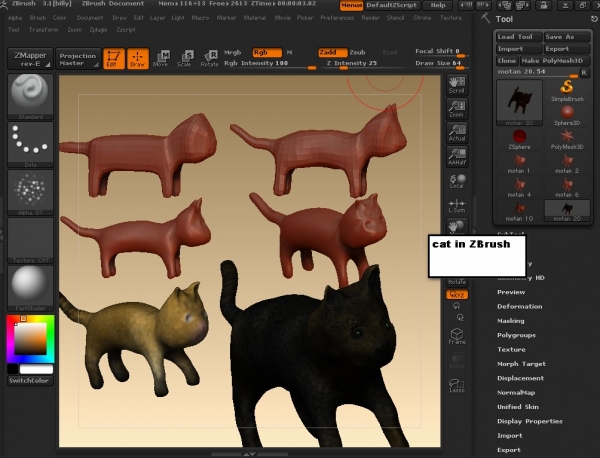This screenshot has height=458, width=600.
Task: Open the Alpha 07 selector
Action: click(x=30, y=192)
